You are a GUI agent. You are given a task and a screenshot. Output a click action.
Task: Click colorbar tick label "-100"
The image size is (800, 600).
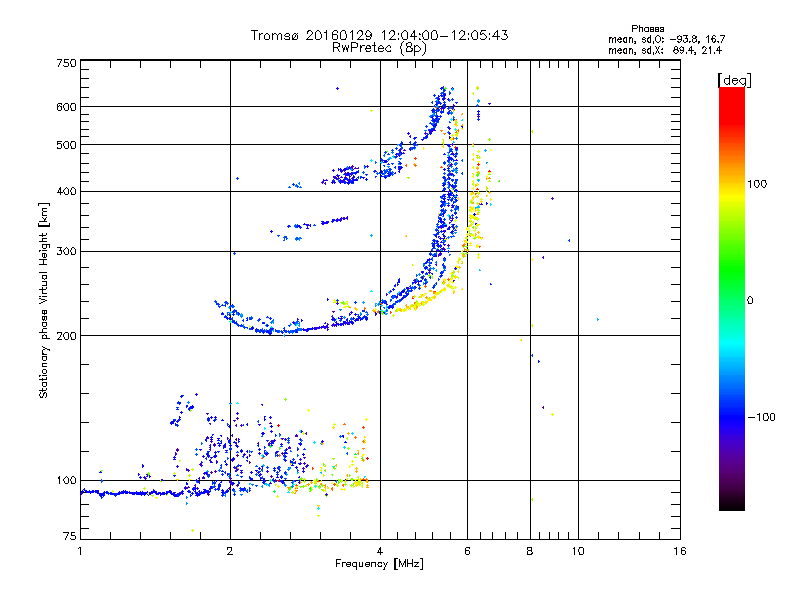(761, 417)
